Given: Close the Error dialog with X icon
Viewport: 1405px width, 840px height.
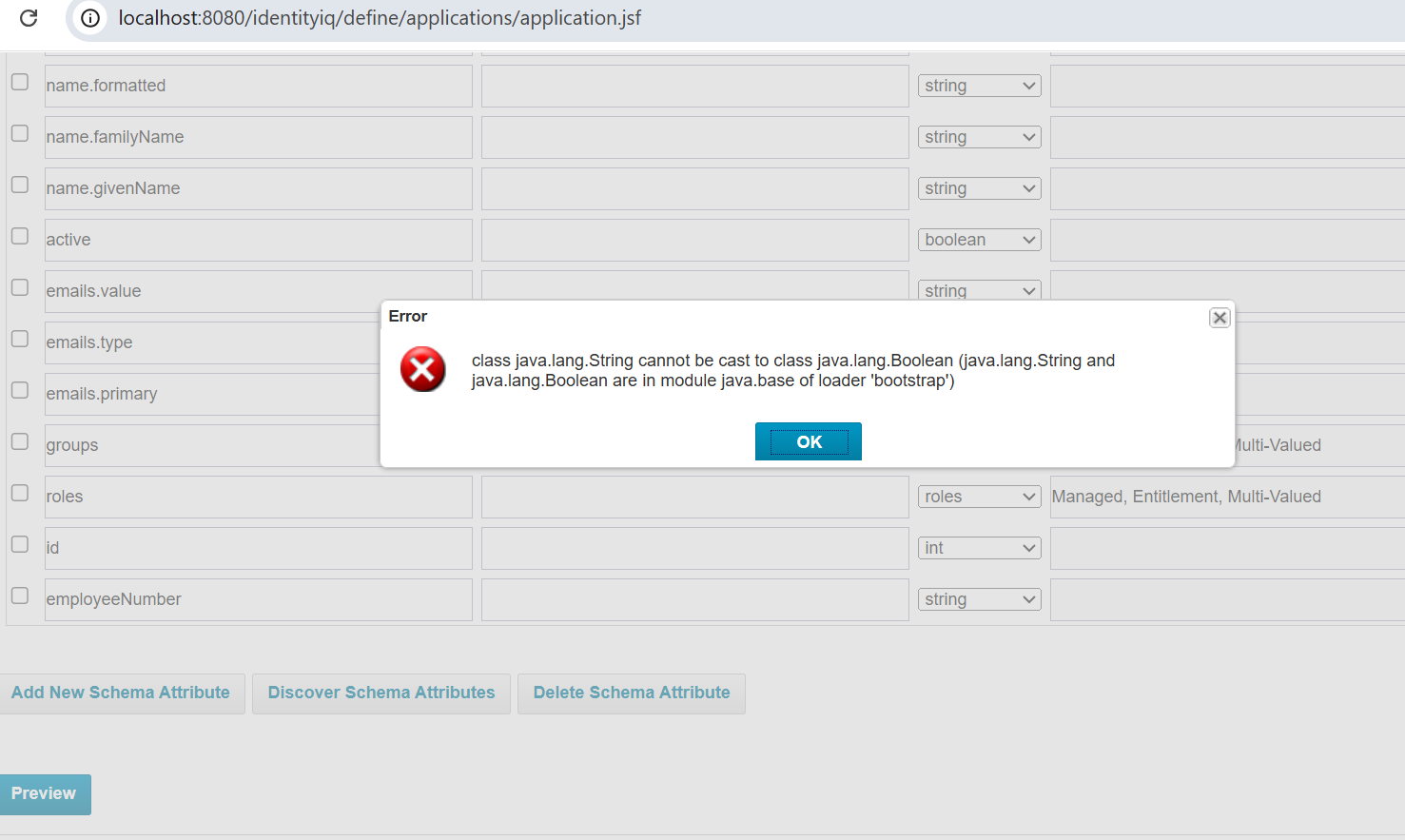Looking at the screenshot, I should (1220, 318).
